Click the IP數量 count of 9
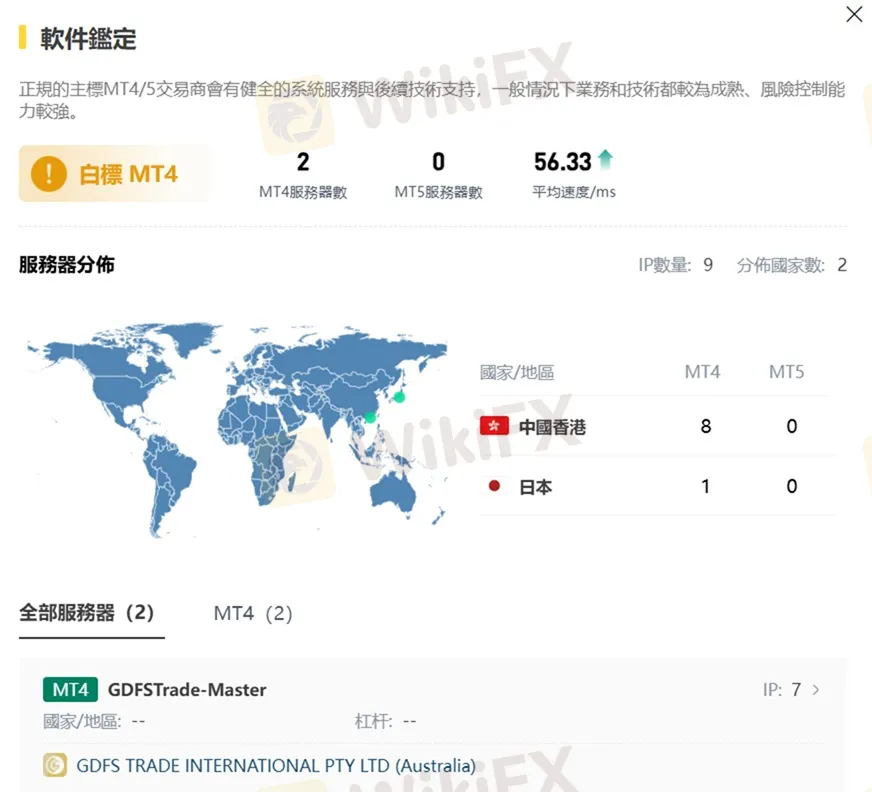The image size is (872, 792). [x=710, y=264]
